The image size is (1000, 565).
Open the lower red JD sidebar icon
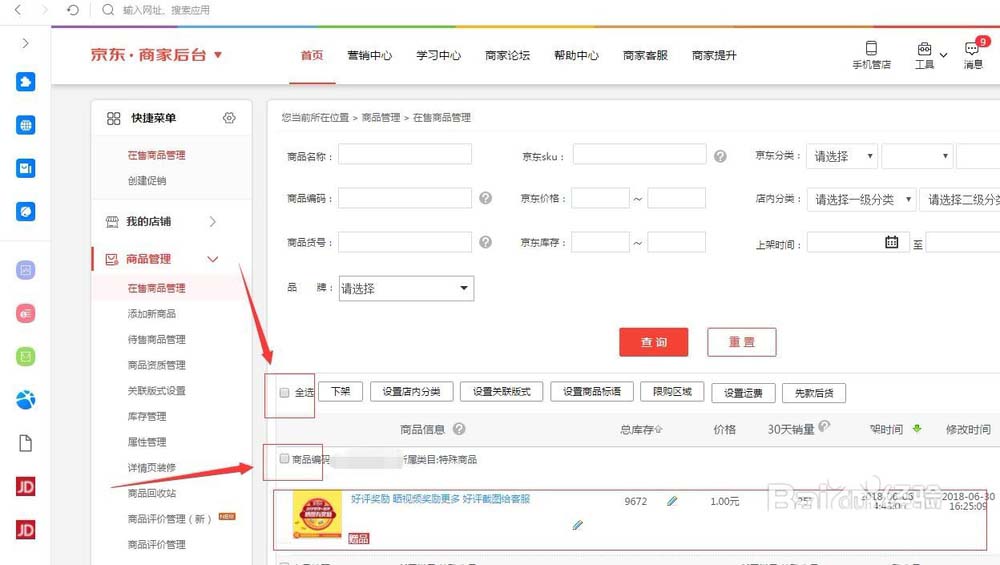26,530
